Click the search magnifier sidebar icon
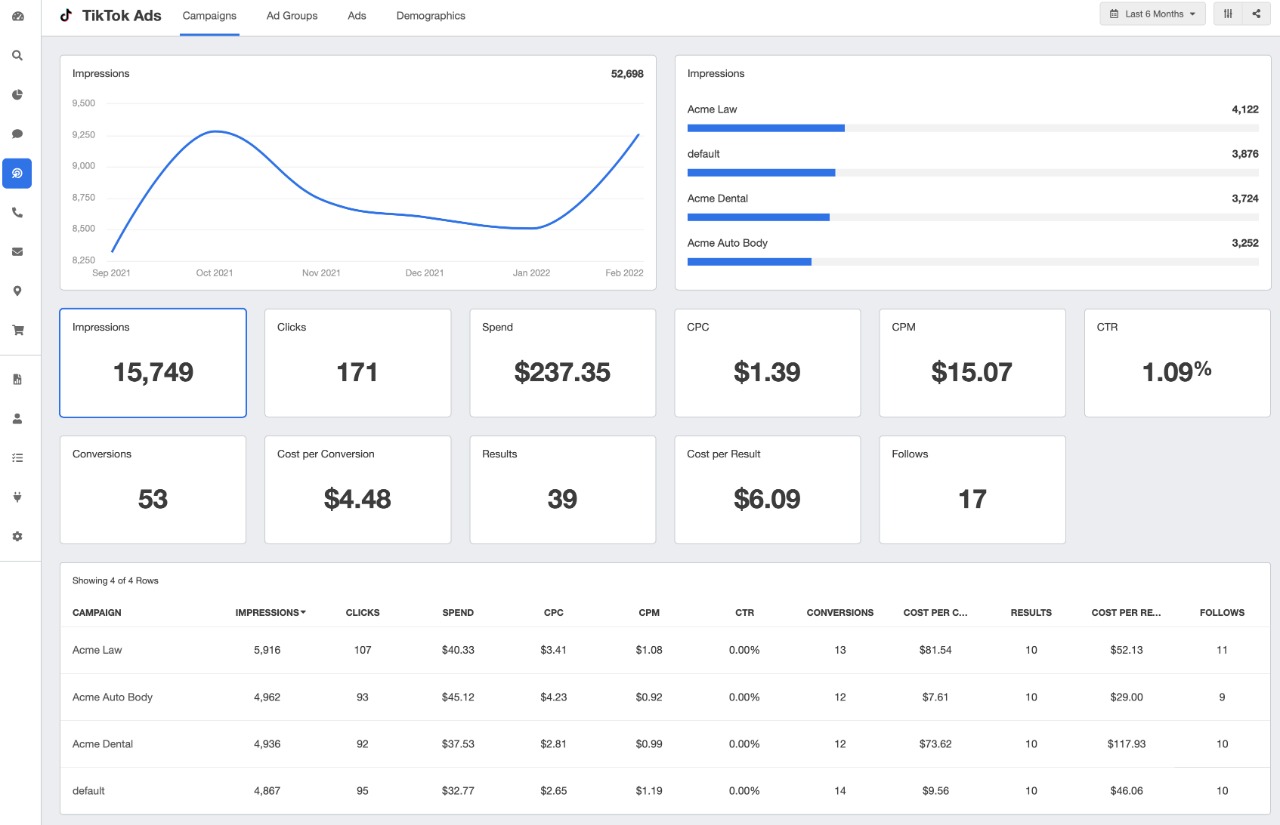The width and height of the screenshot is (1280, 825). pos(17,56)
